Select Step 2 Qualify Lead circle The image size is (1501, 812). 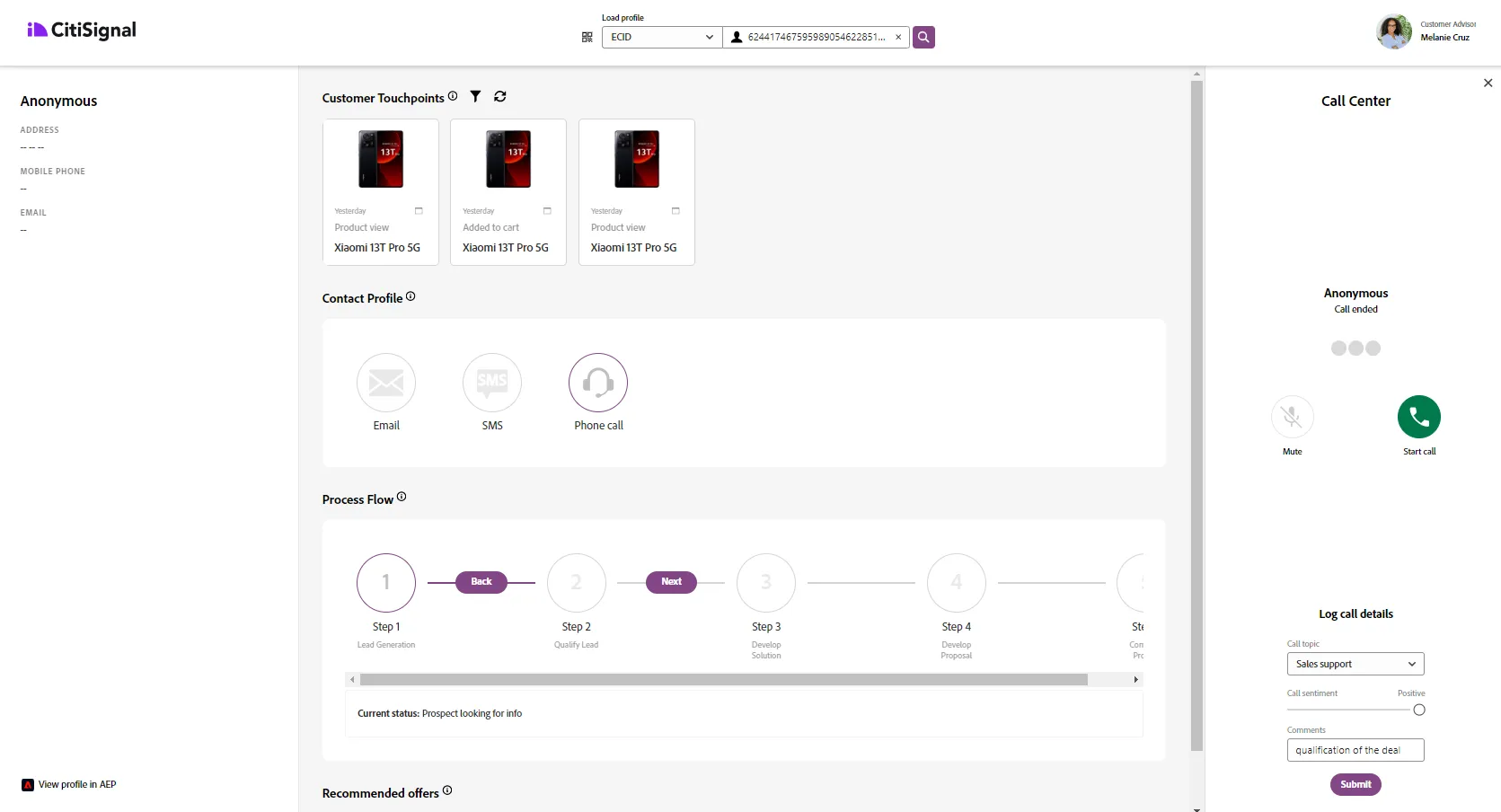tap(577, 583)
